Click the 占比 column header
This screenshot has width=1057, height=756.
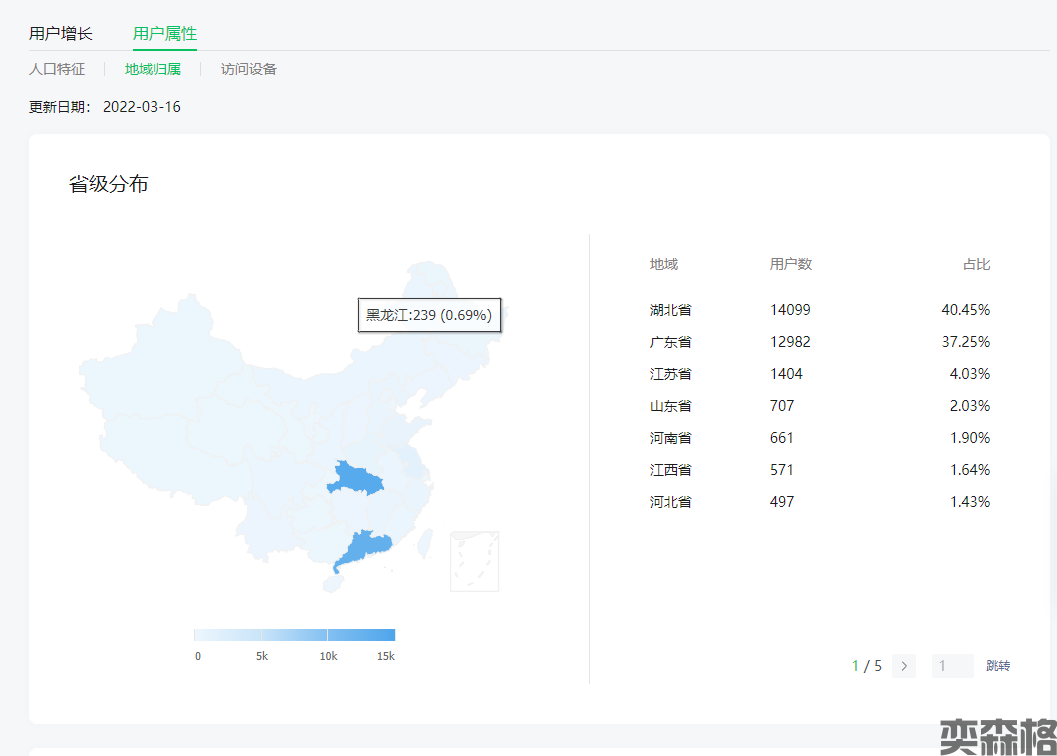(x=976, y=264)
